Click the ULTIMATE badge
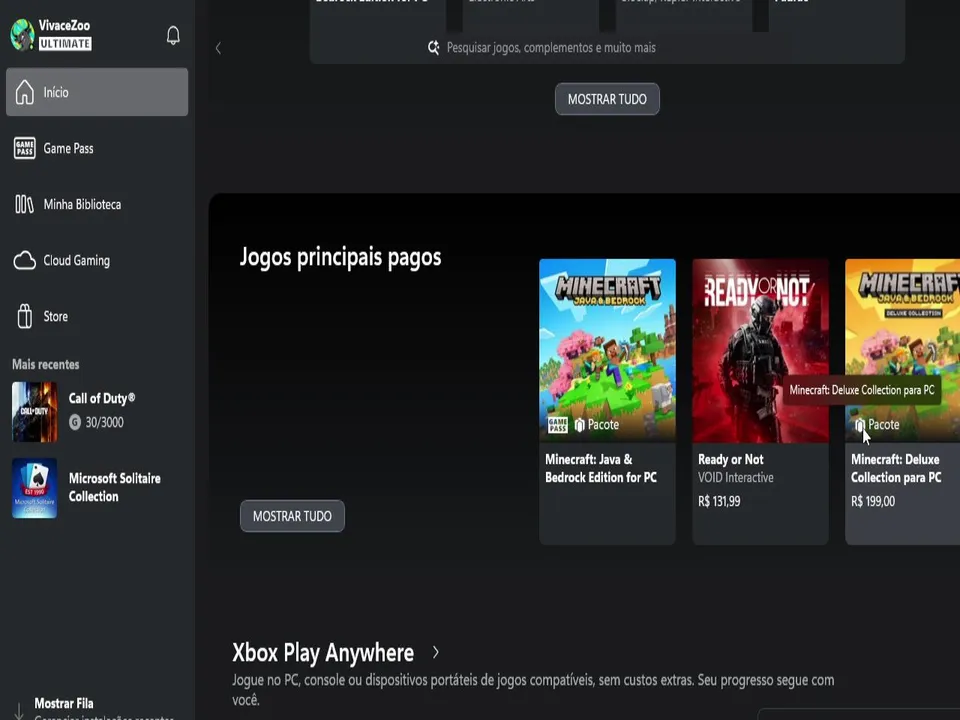Image resolution: width=960 pixels, height=720 pixels. click(x=65, y=43)
